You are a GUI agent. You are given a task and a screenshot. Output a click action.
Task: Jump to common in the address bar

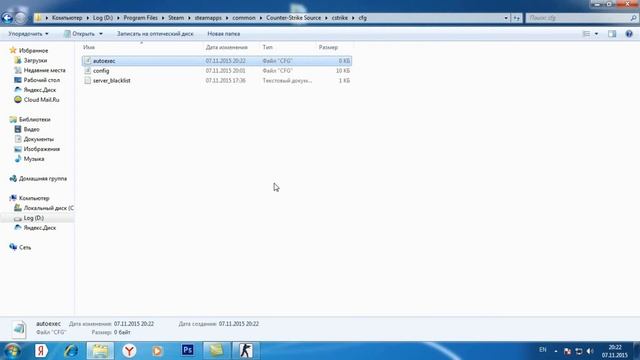[244, 18]
